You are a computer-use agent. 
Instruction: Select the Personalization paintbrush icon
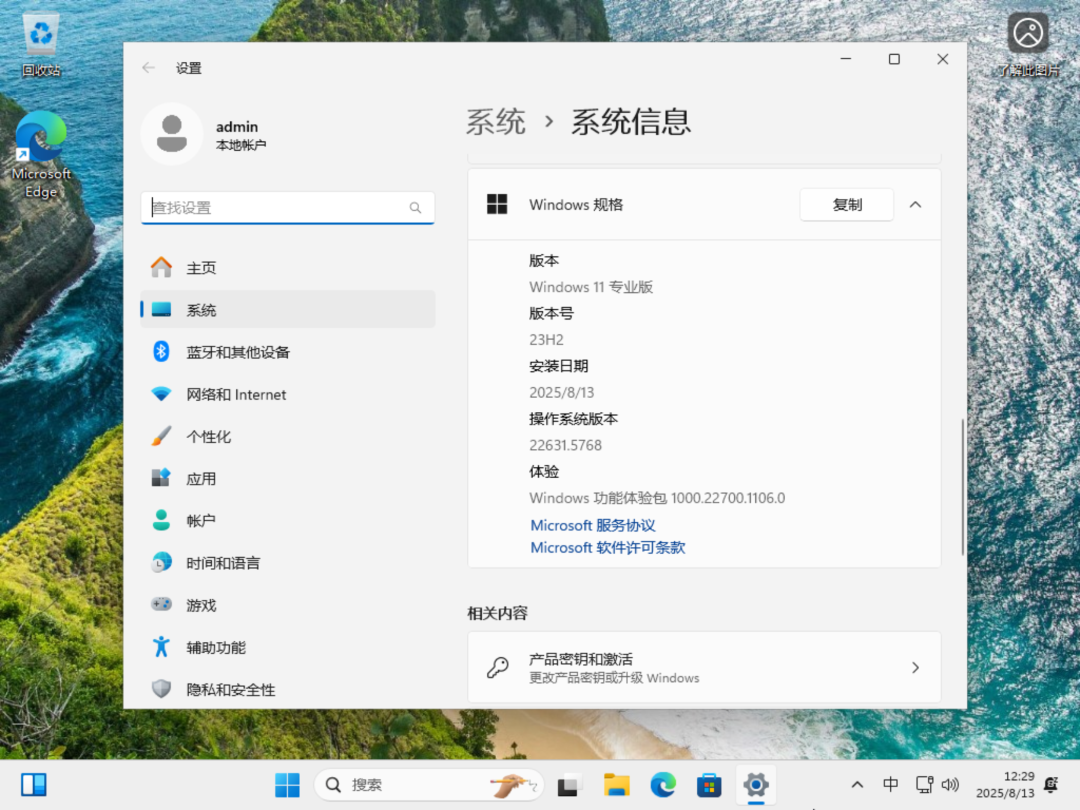[x=161, y=436]
